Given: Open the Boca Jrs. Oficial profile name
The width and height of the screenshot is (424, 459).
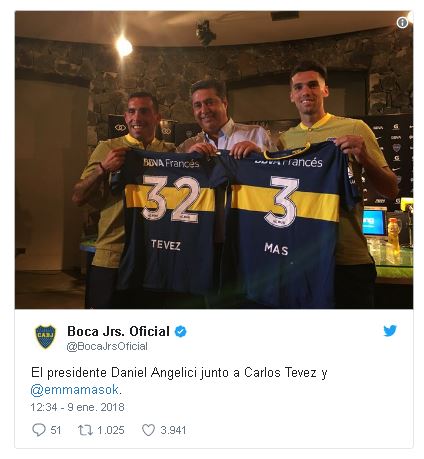Looking at the screenshot, I should pos(118,331).
